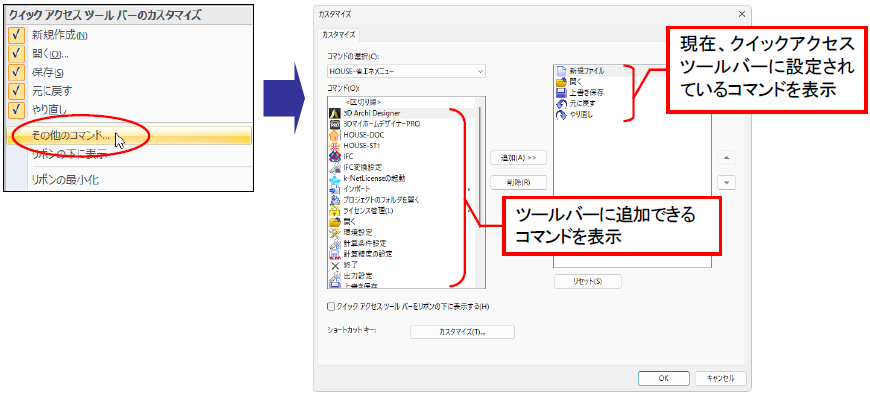Choose リボンの最小化 menu entry
This screenshot has height=396, width=870.
(x=65, y=180)
